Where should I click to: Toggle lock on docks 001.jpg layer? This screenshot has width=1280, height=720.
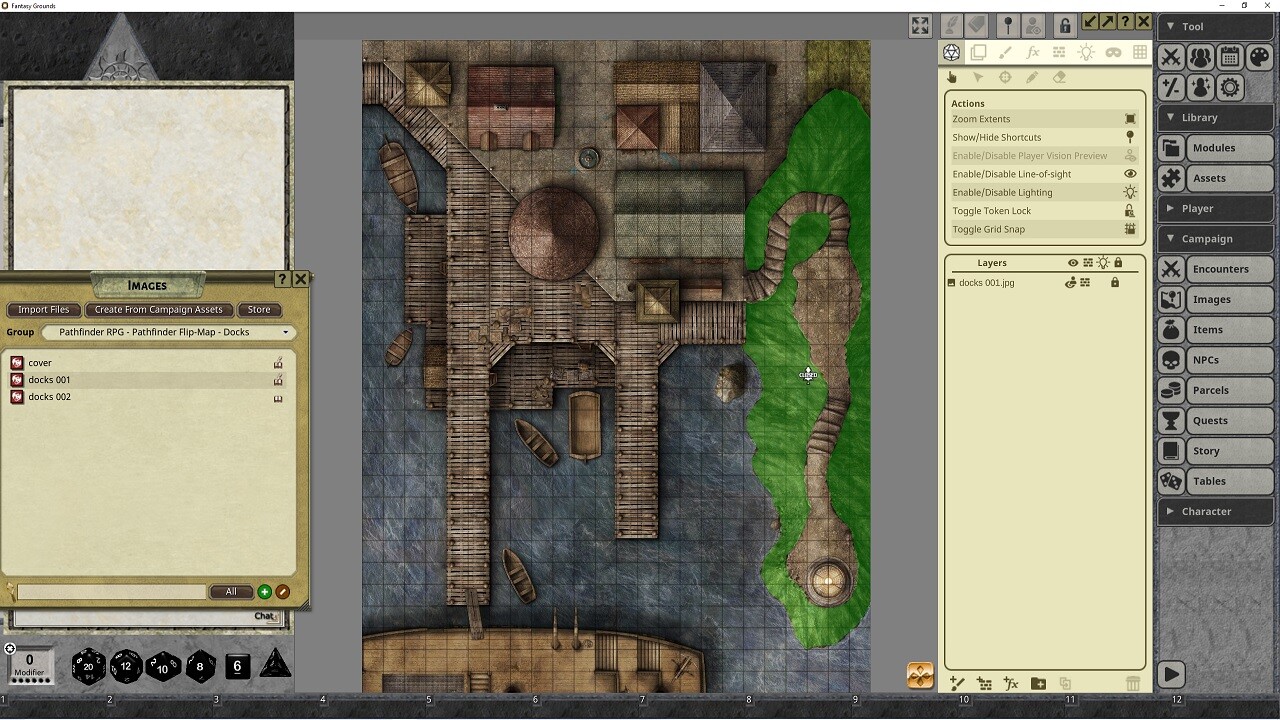click(1115, 283)
